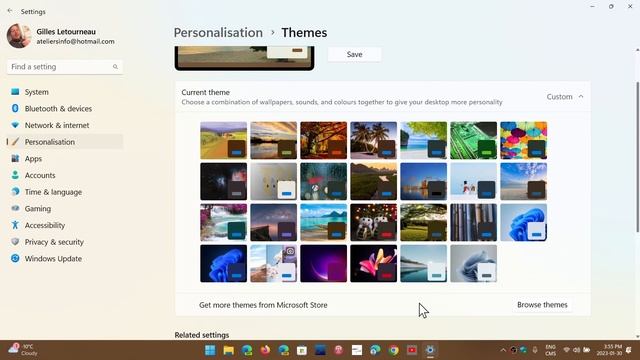Select the palm trees beach theme
640x360 pixels.
tap(373, 140)
